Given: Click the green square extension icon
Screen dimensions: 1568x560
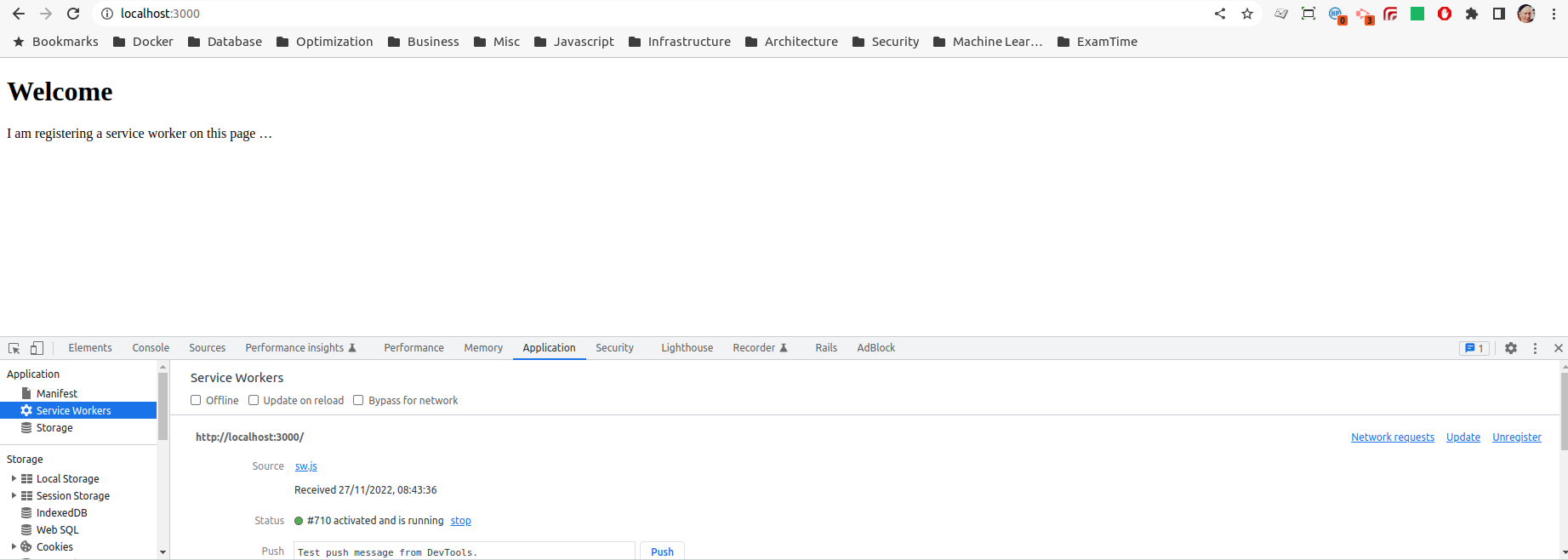Looking at the screenshot, I should tap(1417, 14).
